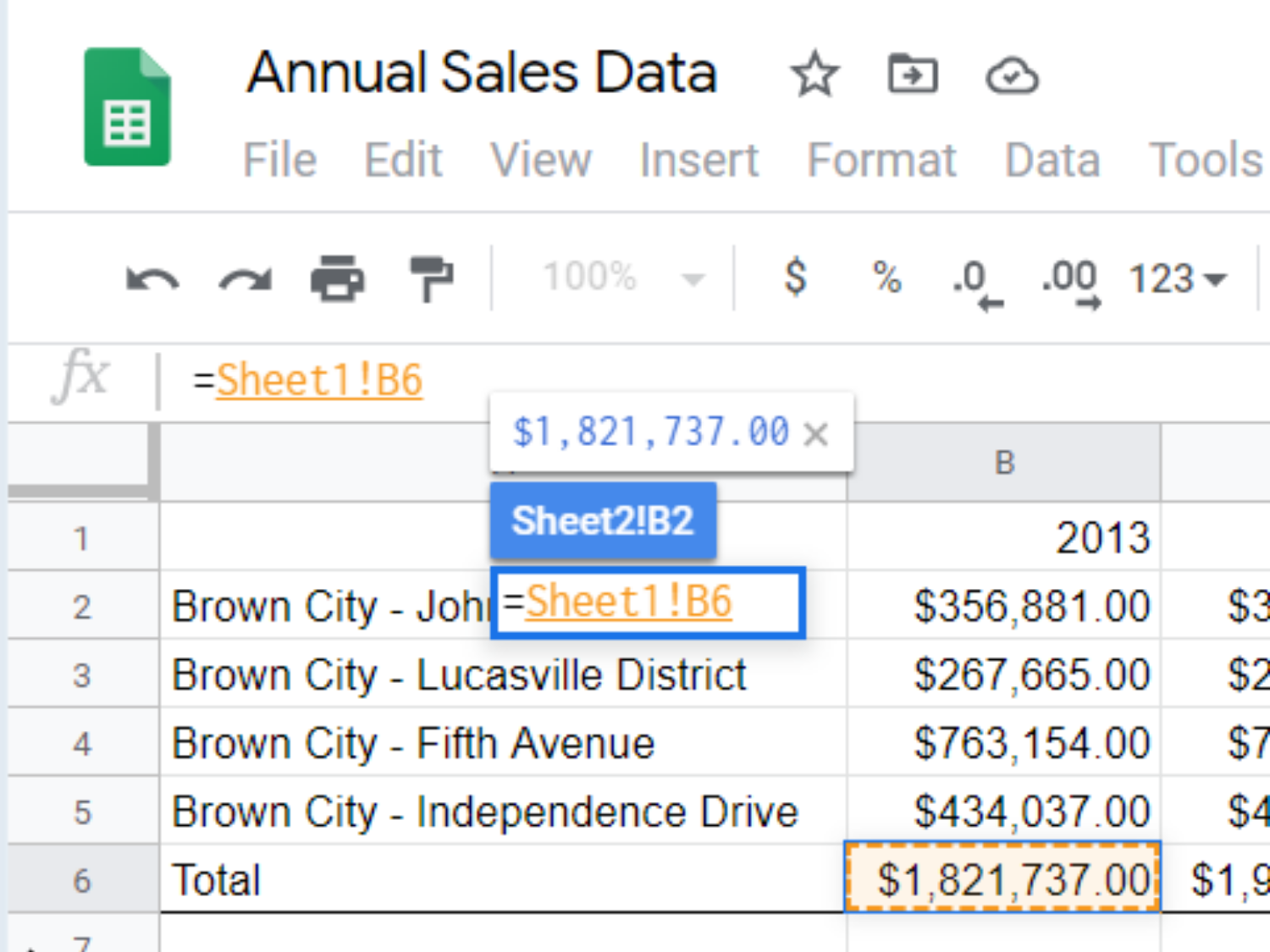Viewport: 1270px width, 952px height.
Task: Open the Print dialog
Action: [x=338, y=279]
